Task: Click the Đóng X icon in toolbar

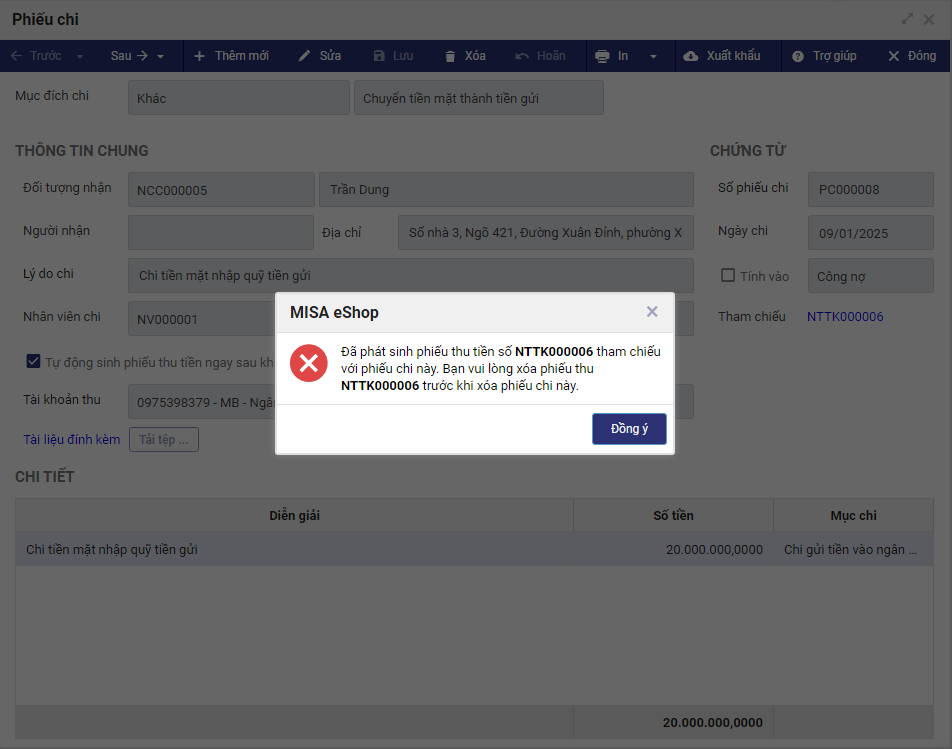Action: click(893, 56)
